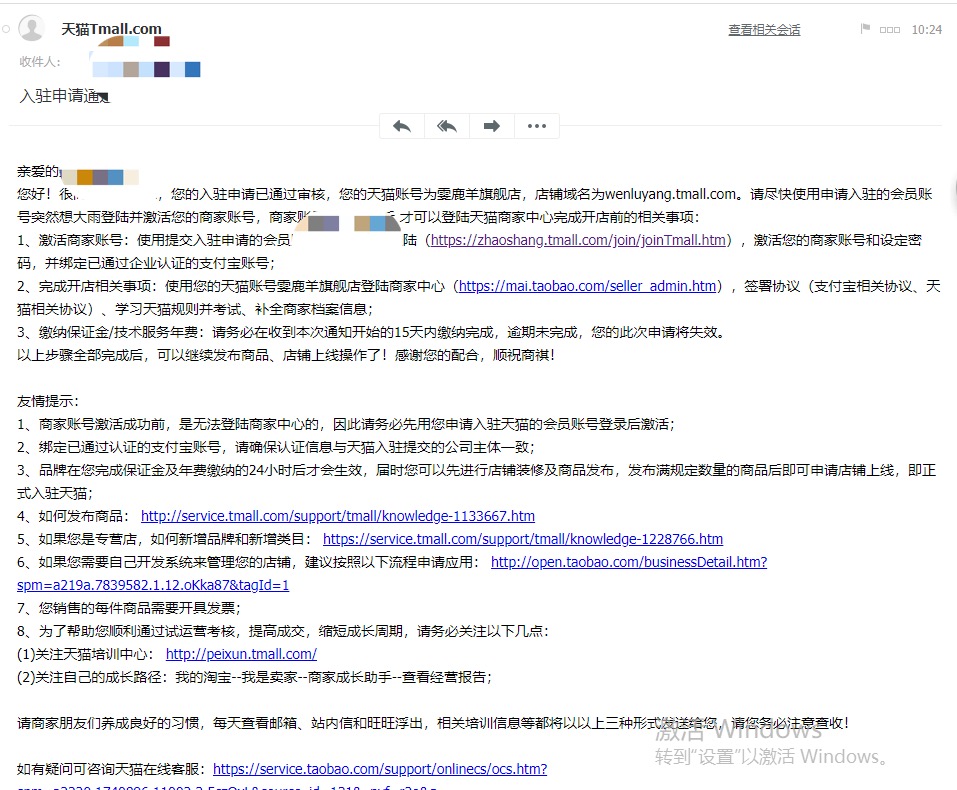Click the line starting 1、商家账号激活成功前

346,424
